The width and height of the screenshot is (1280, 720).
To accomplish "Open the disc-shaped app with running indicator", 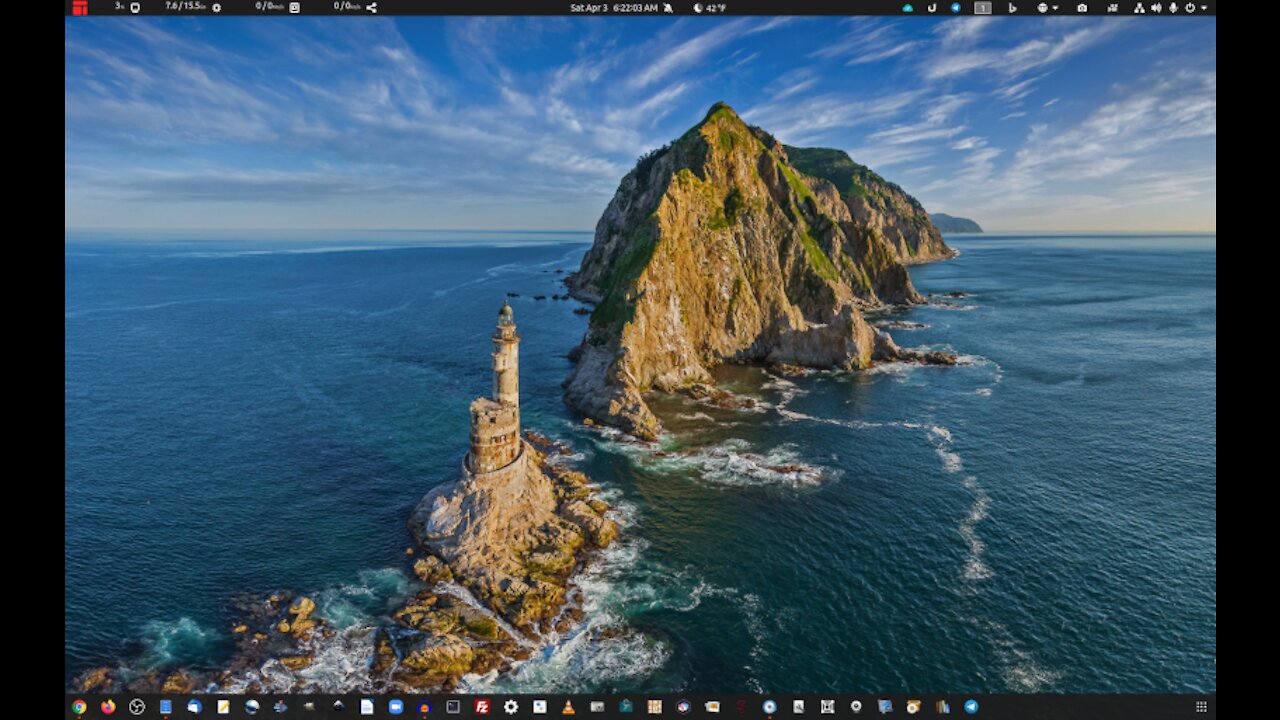I will (769, 707).
